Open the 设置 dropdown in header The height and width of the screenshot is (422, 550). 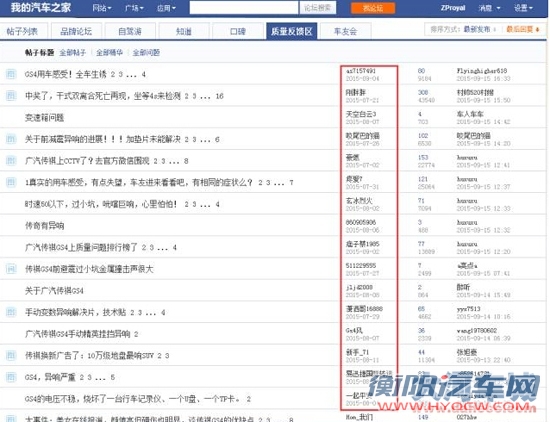523,8
